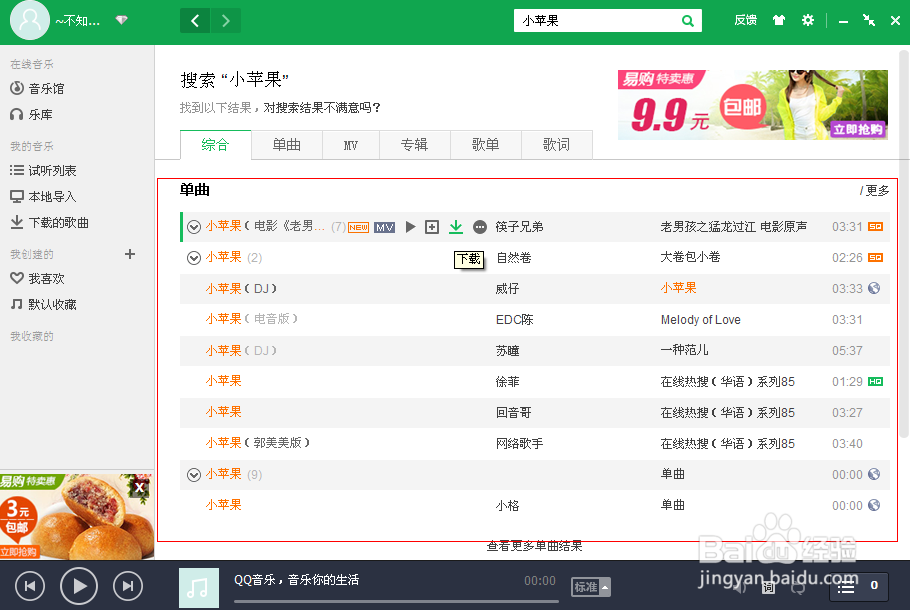Image resolution: width=910 pixels, height=610 pixels.
Task: Open the skin (shirt) icon
Action: click(x=779, y=20)
